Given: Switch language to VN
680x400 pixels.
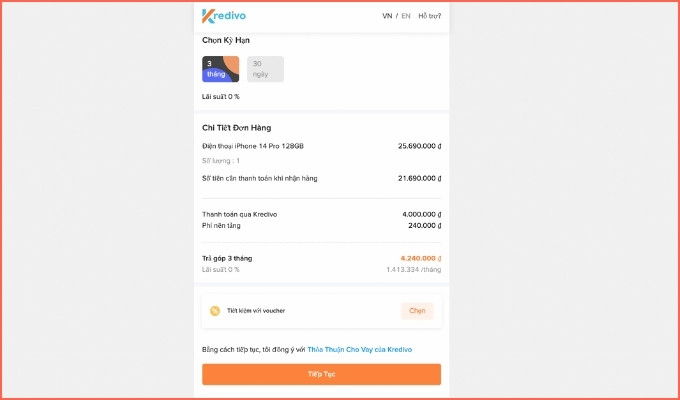Looking at the screenshot, I should point(387,16).
